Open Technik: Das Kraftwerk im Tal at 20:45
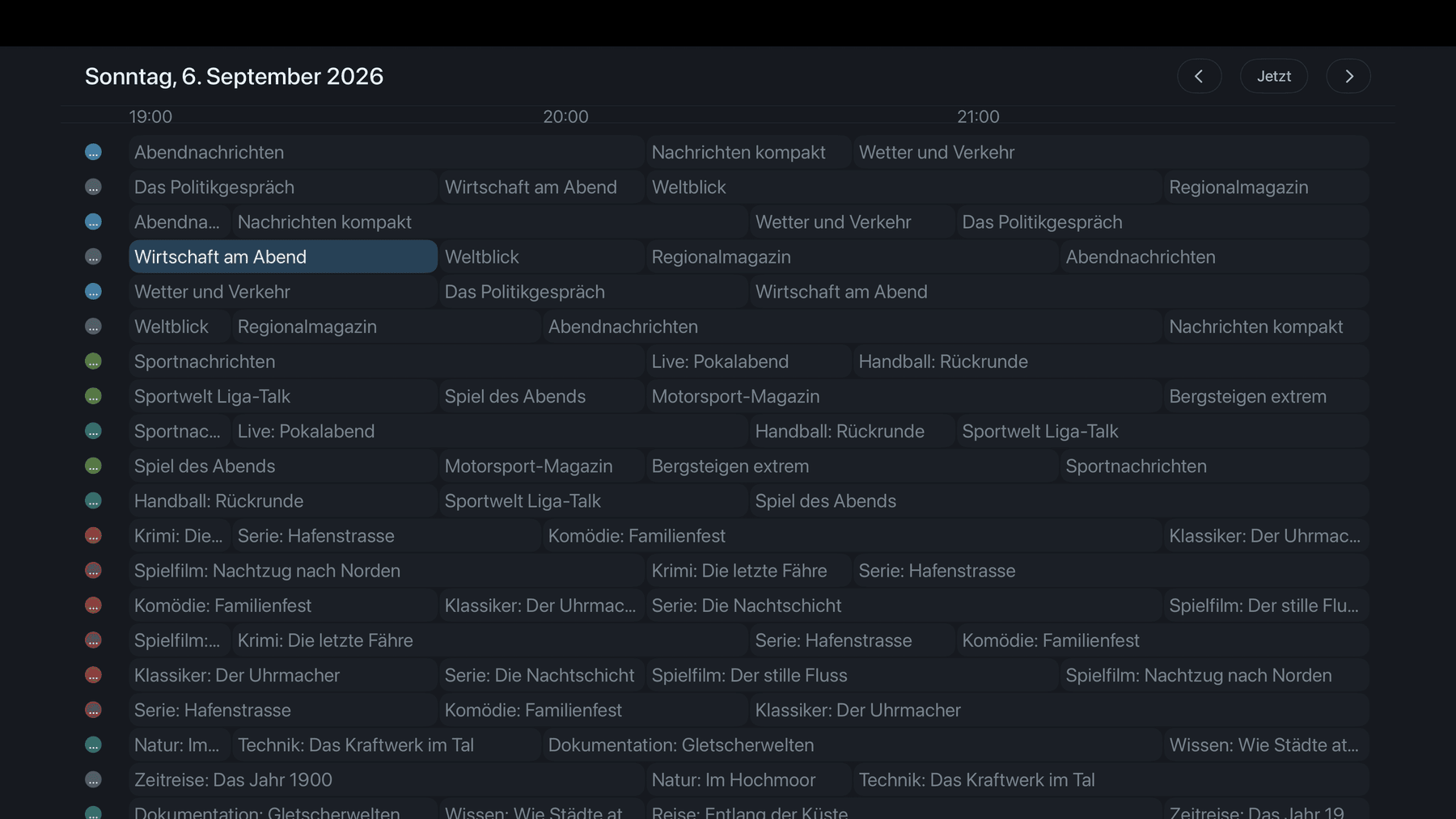This screenshot has width=1456, height=819. [x=1111, y=779]
